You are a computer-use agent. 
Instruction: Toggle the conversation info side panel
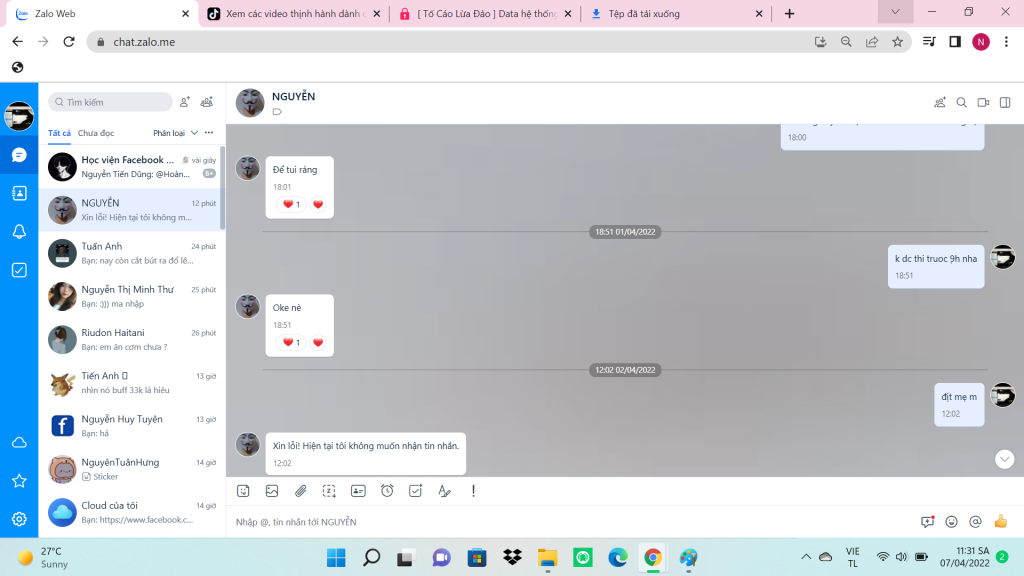tap(1005, 102)
